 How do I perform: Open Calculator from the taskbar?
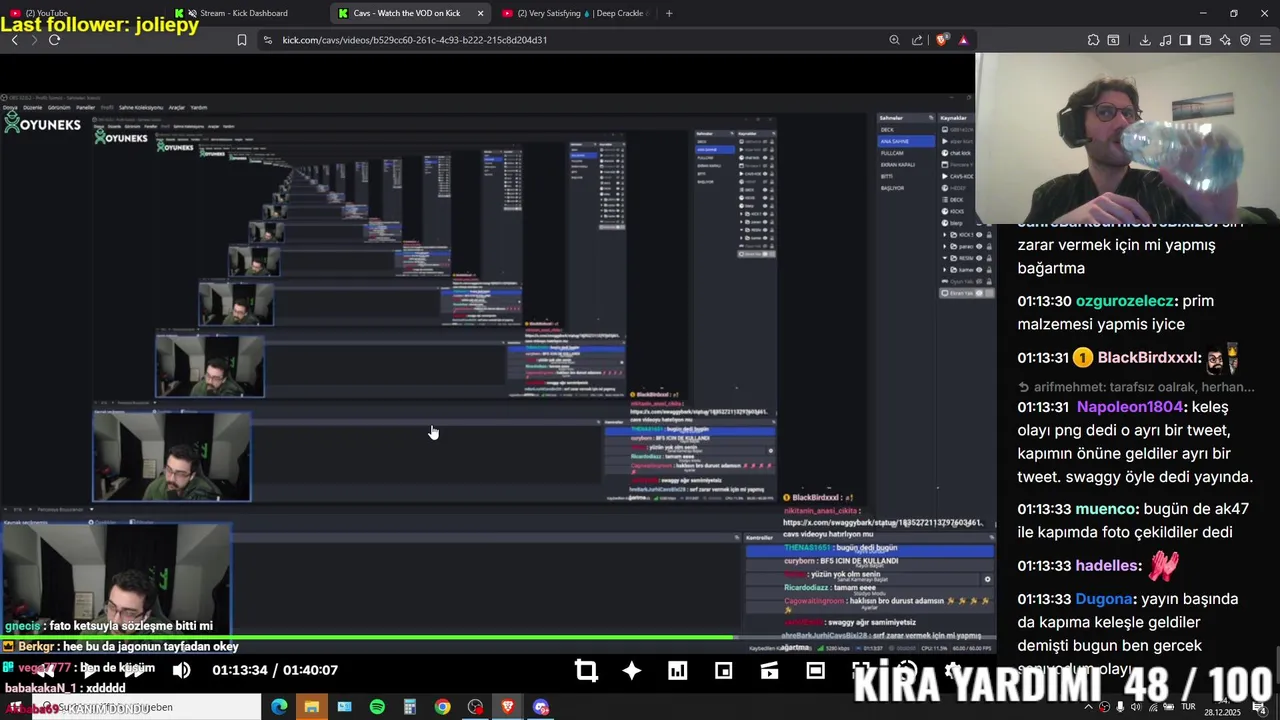pyautogui.click(x=410, y=707)
